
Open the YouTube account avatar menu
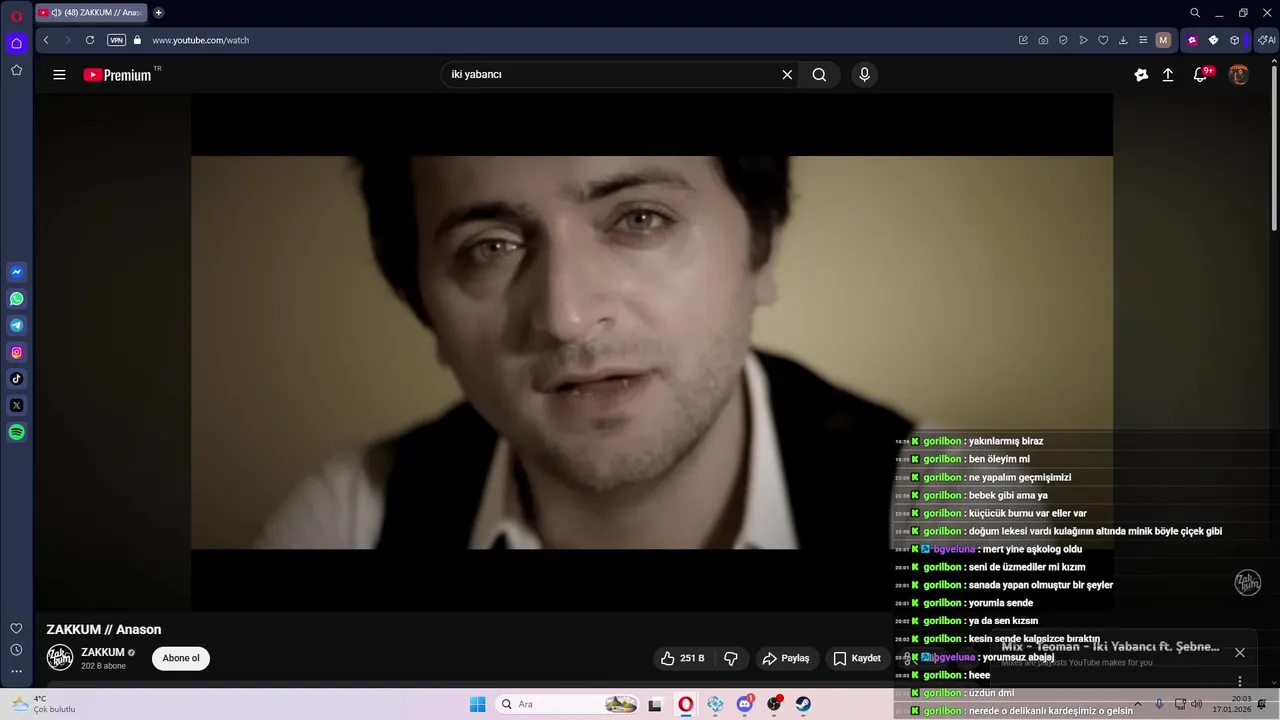pos(1239,75)
